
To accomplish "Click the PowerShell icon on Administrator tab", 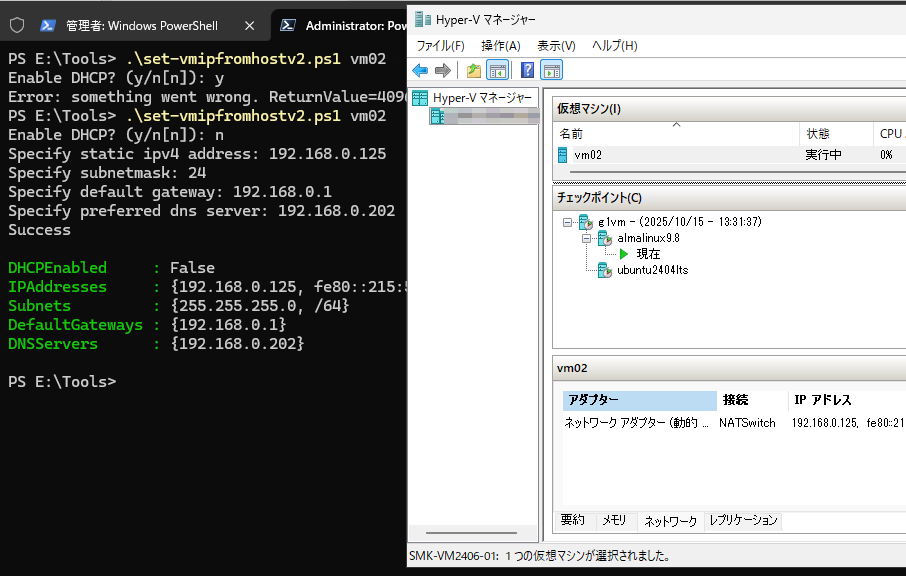I will point(288,25).
